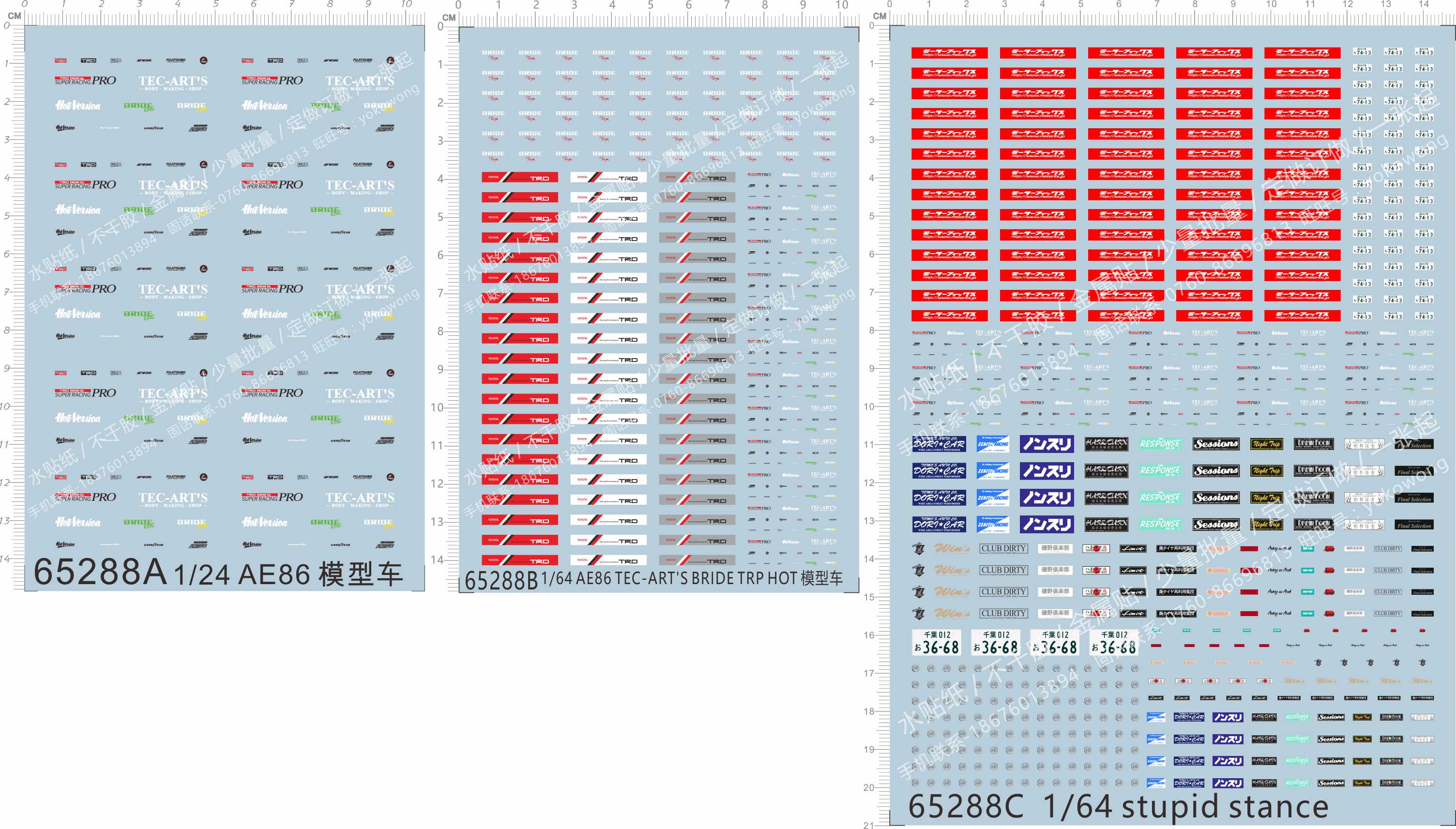Click topmost grey TRD stripe on sheet B

(x=697, y=178)
